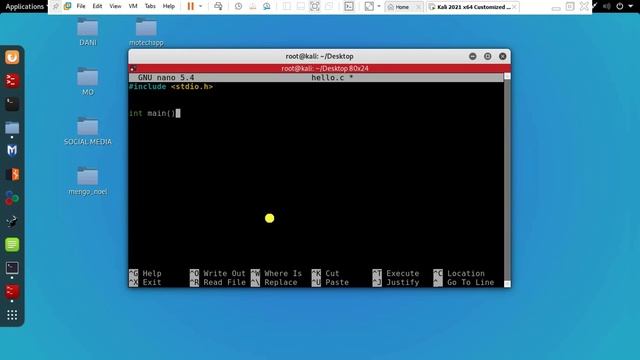
Task: Take a snapshot using the clock icon
Action: 238,7
